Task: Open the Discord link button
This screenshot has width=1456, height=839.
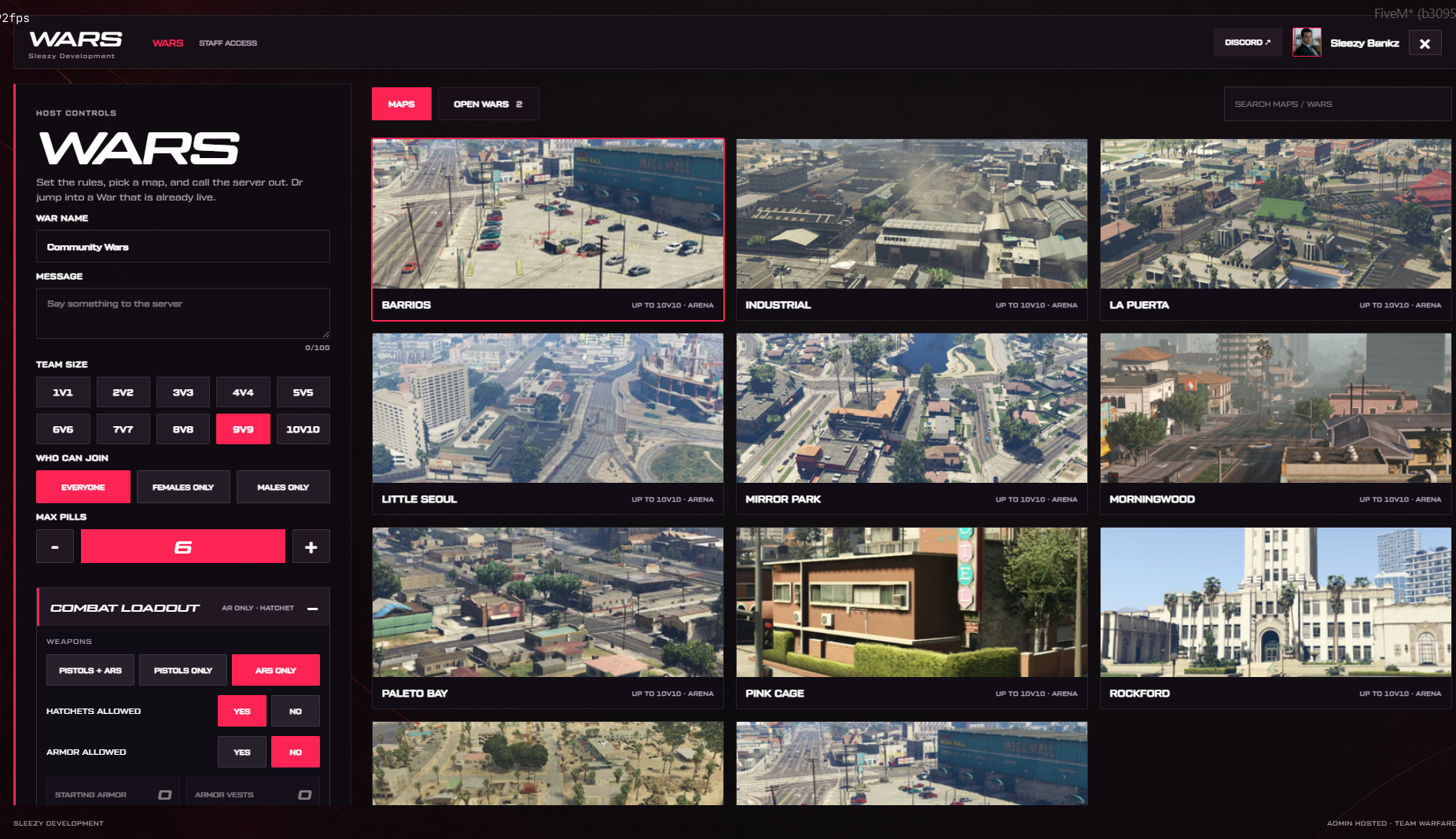Action: (x=1248, y=42)
